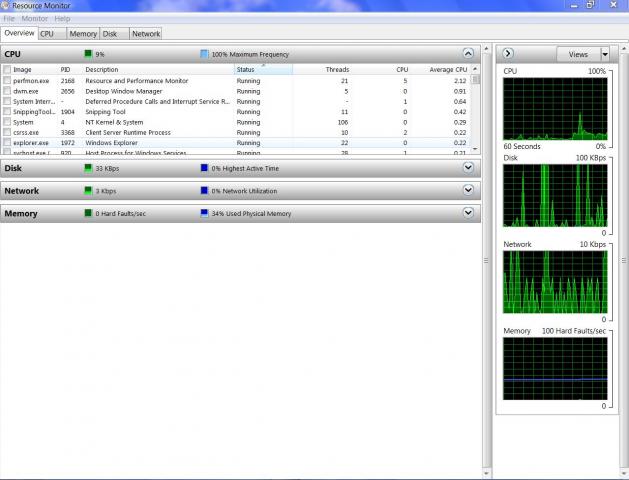The width and height of the screenshot is (629, 480).
Task: Select the Client Server Runtime Process description
Action: (128, 132)
